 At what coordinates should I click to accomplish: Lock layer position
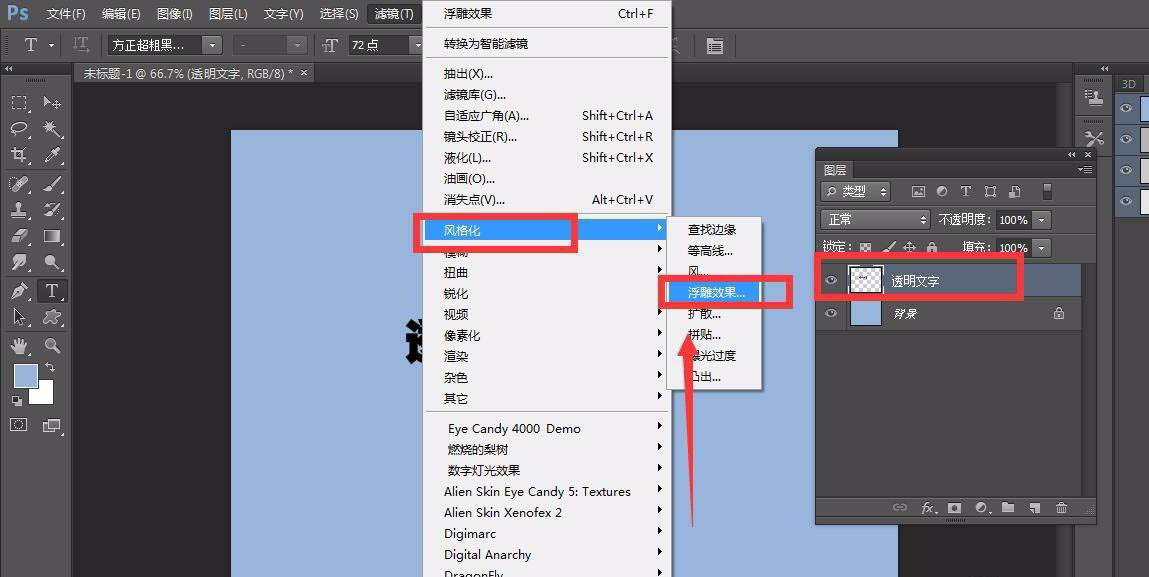909,247
